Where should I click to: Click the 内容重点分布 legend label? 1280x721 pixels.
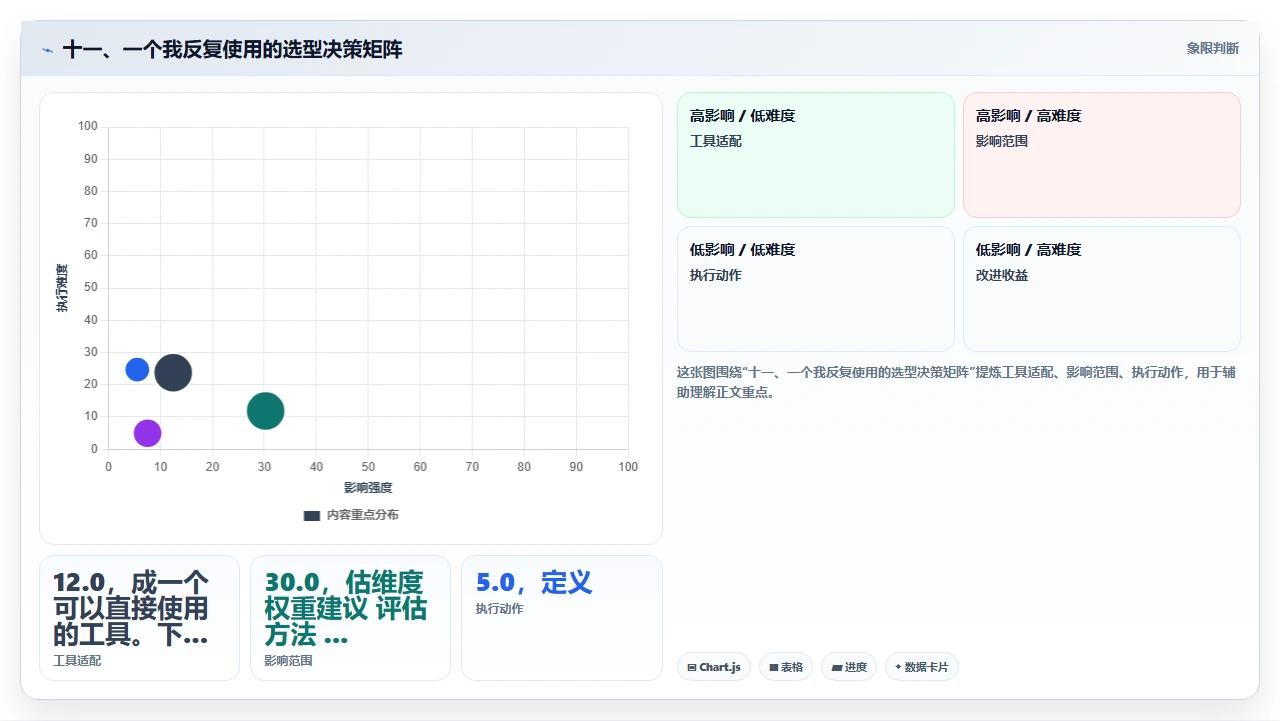pos(363,515)
